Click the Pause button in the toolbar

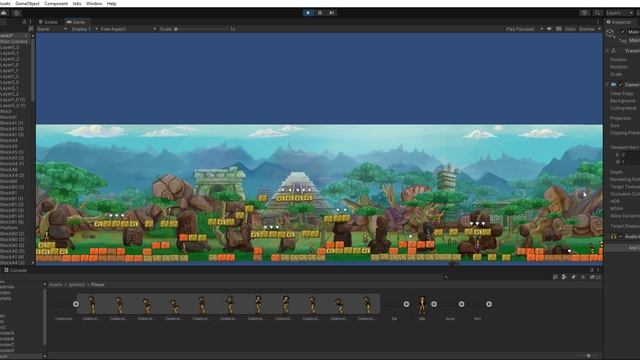point(320,13)
